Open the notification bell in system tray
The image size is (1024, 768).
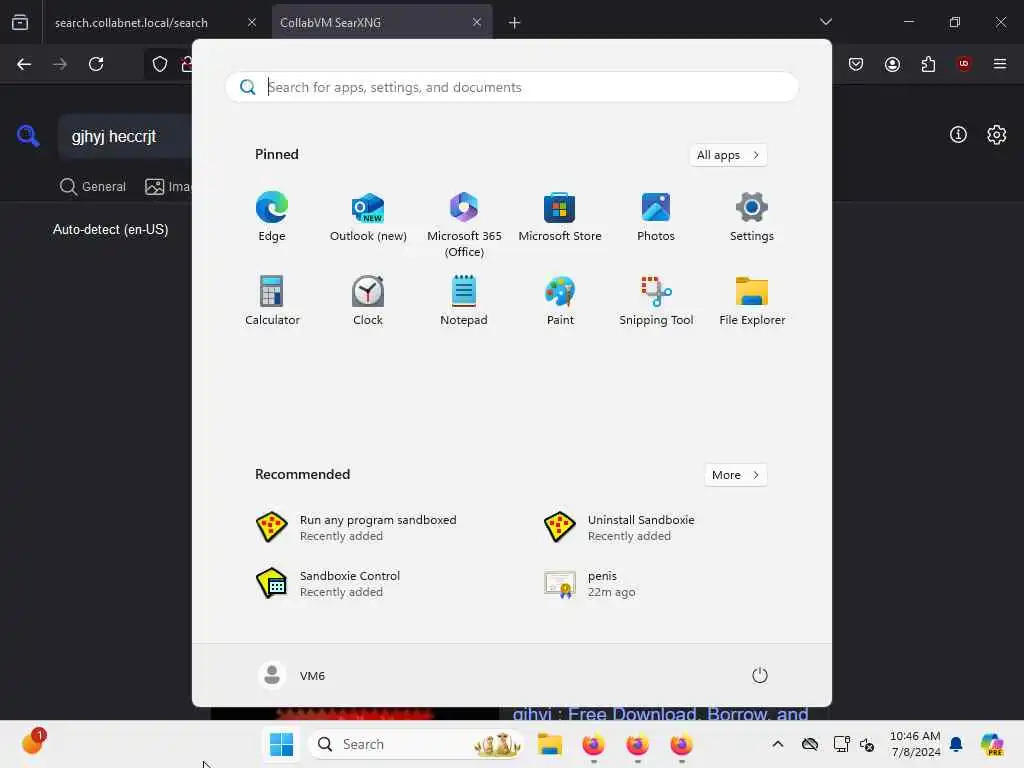[956, 744]
